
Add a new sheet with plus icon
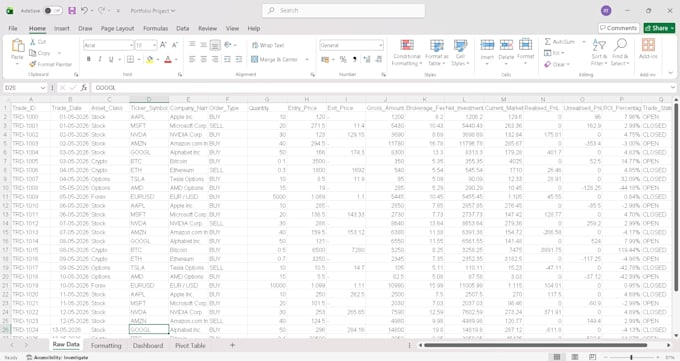pyautogui.click(x=232, y=345)
